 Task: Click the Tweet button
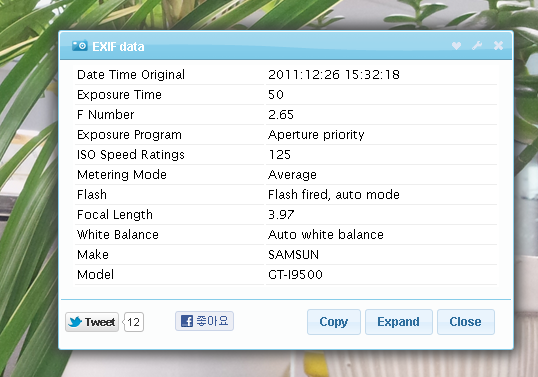coord(92,322)
